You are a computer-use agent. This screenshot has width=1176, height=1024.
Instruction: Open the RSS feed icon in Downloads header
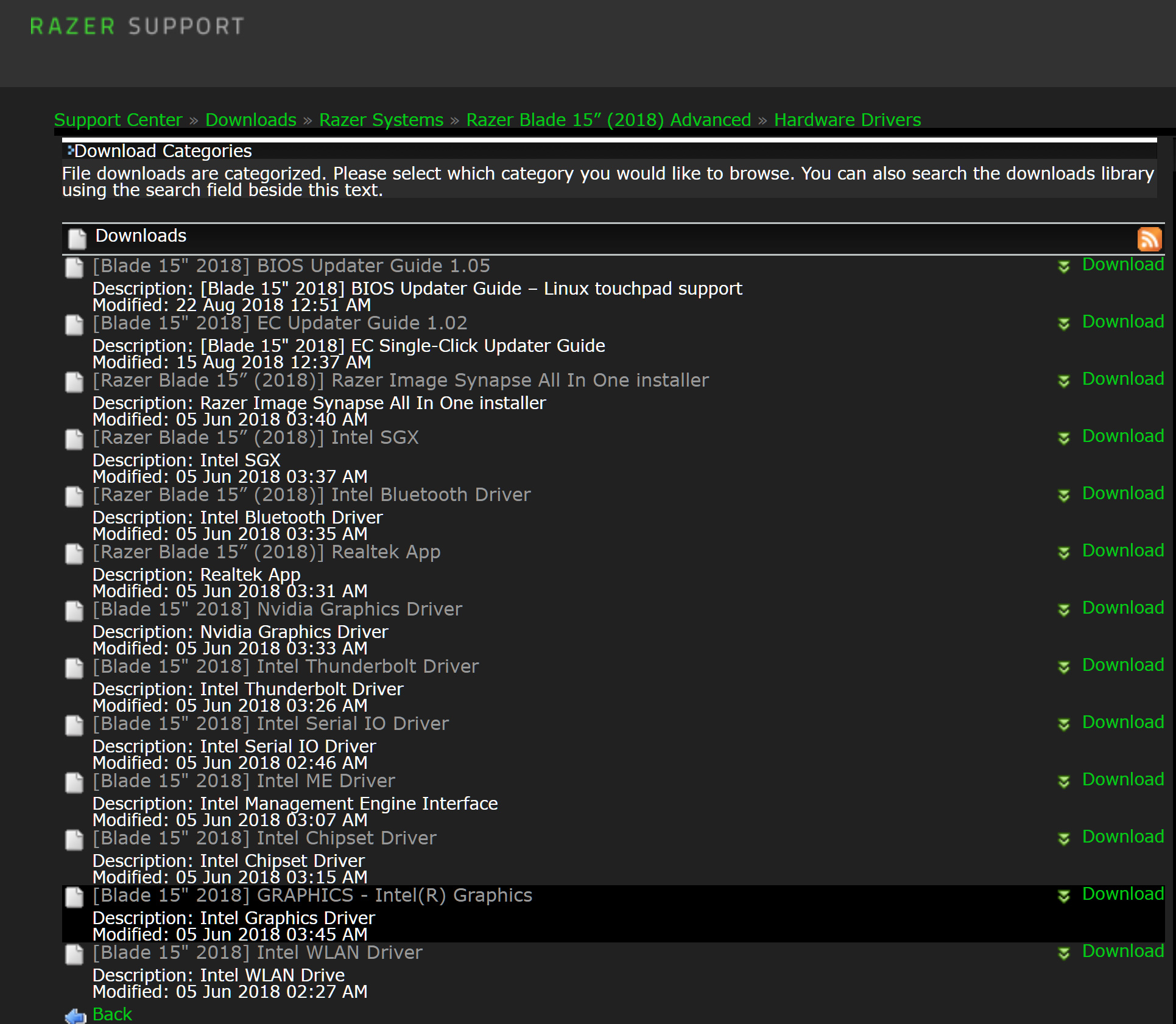(x=1149, y=239)
